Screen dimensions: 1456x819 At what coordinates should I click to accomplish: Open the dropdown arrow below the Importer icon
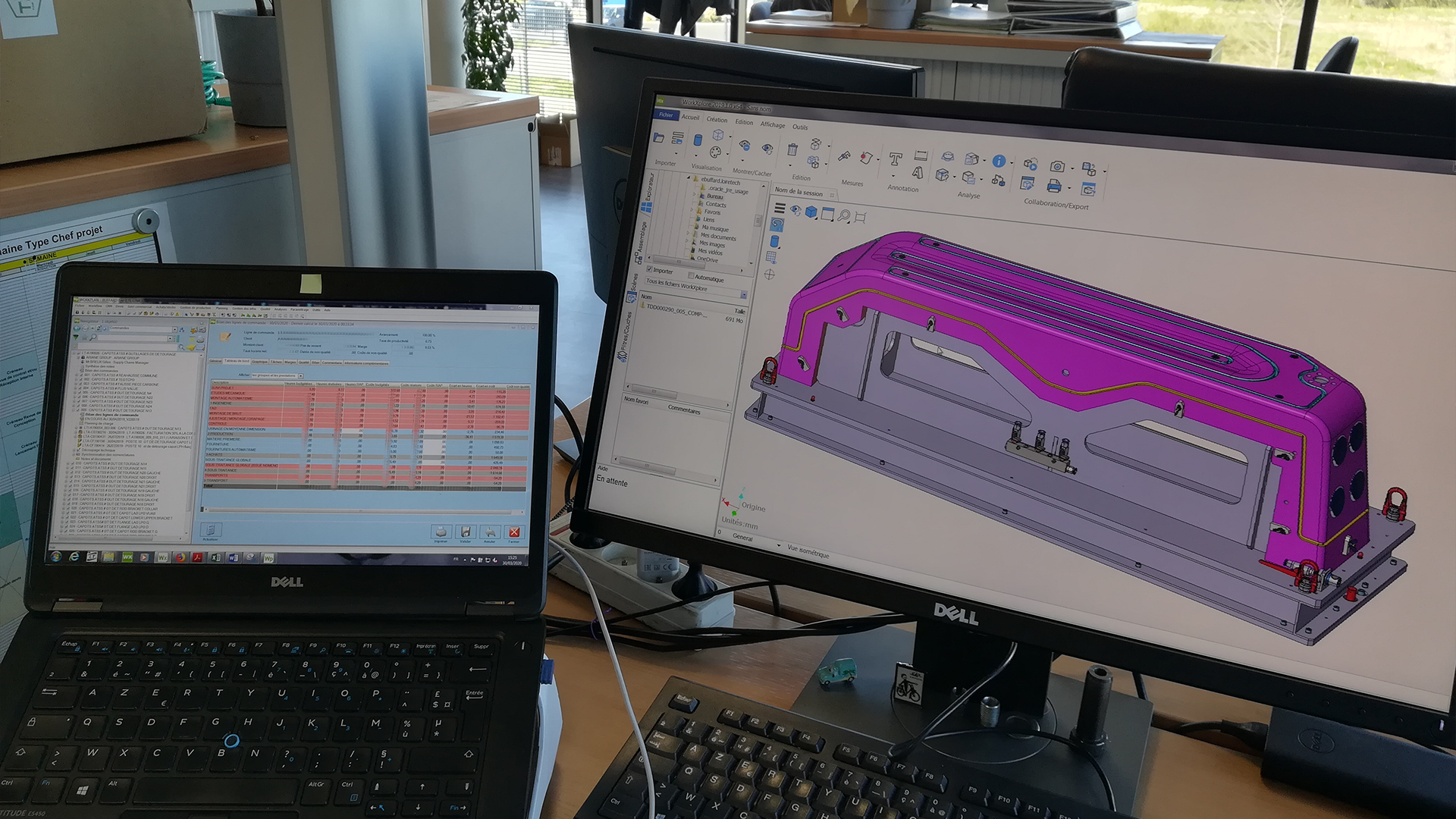pyautogui.click(x=676, y=153)
